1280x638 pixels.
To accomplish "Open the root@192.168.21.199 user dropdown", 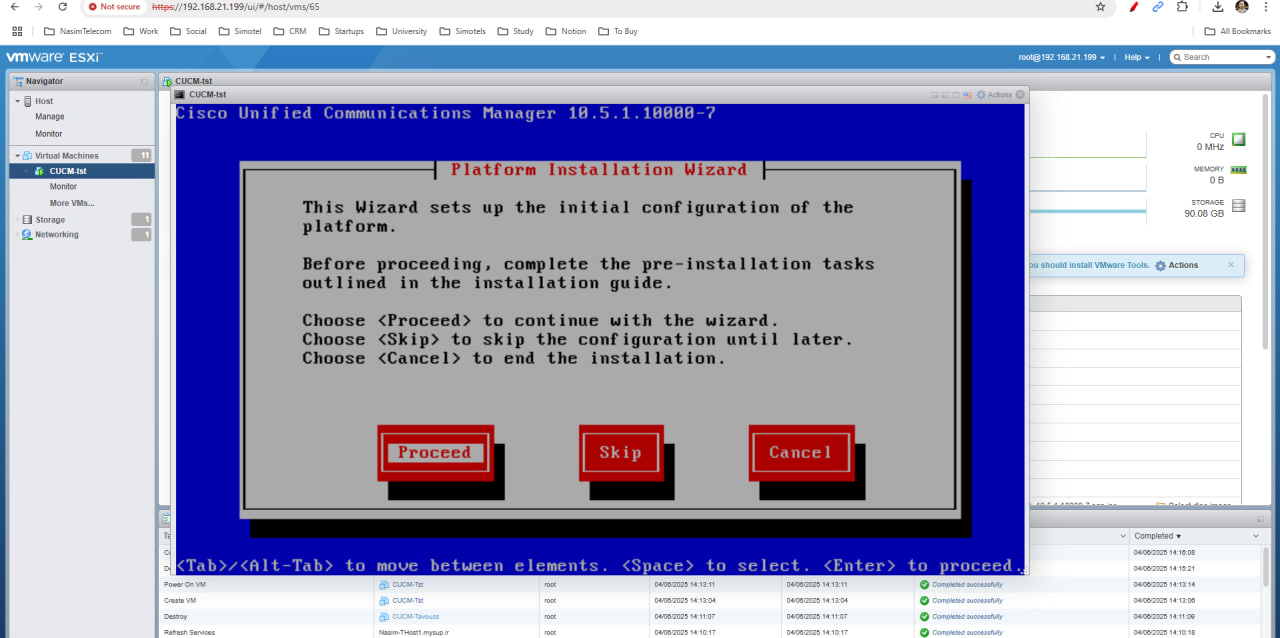I will click(x=1062, y=57).
